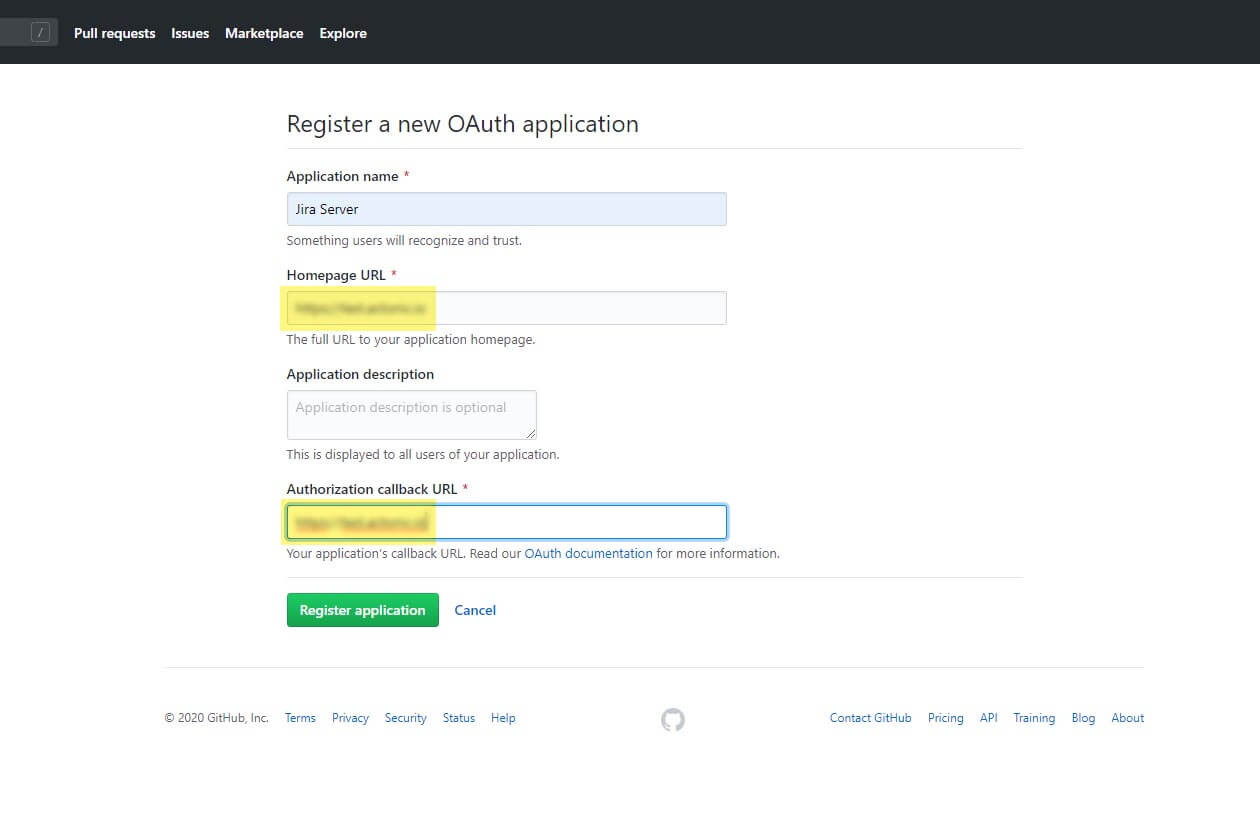
Task: Click "This is displayed to all users" hint
Action: pyautogui.click(x=423, y=454)
